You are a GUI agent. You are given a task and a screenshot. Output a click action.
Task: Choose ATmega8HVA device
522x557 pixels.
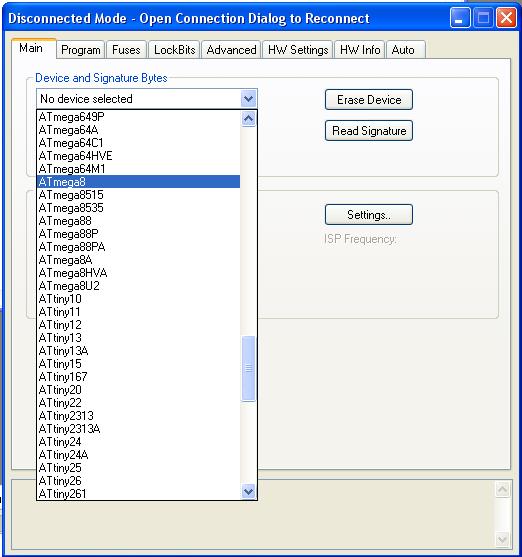tap(139, 273)
